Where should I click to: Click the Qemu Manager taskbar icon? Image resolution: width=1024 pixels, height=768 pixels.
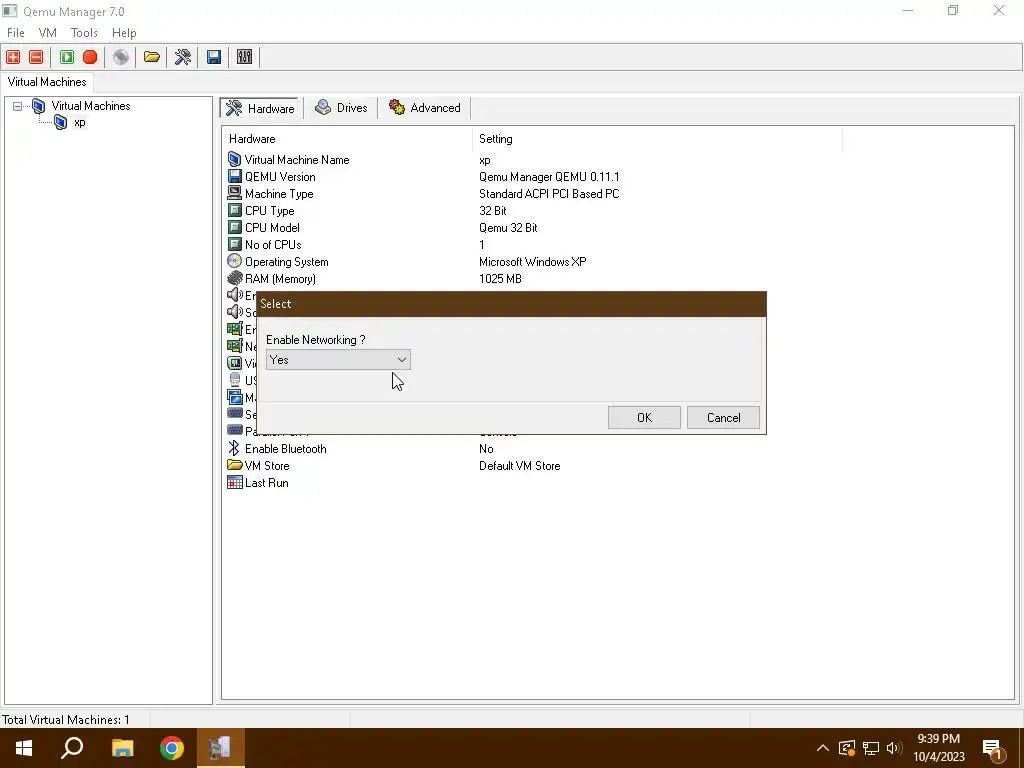pyautogui.click(x=220, y=748)
